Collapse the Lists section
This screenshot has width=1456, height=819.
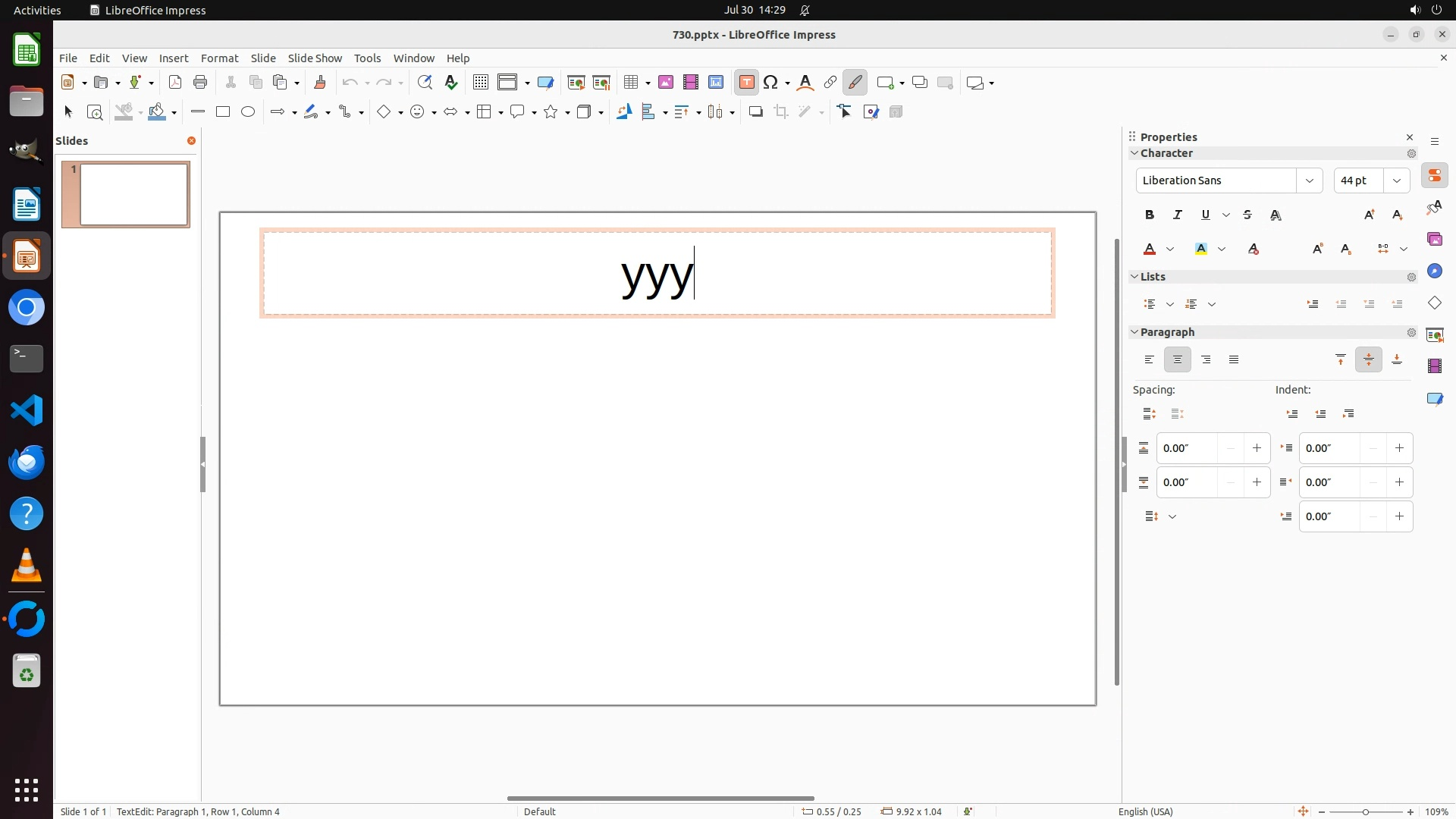[1135, 277]
